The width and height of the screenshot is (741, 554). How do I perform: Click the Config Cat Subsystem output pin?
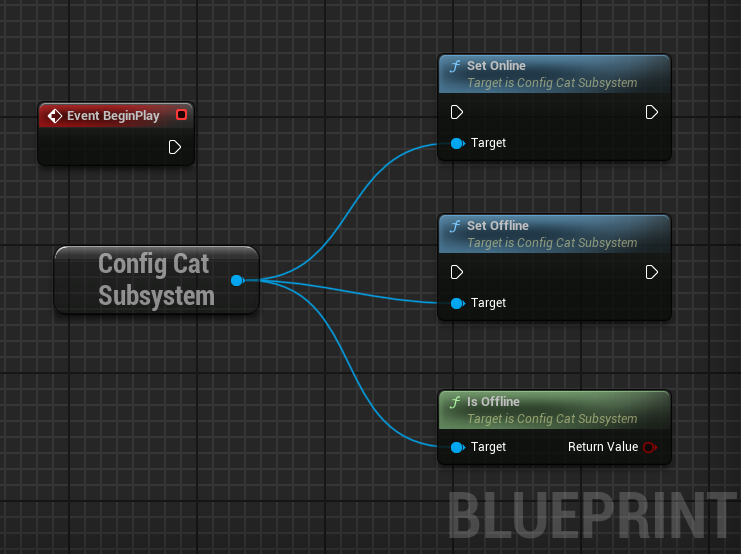click(x=238, y=281)
